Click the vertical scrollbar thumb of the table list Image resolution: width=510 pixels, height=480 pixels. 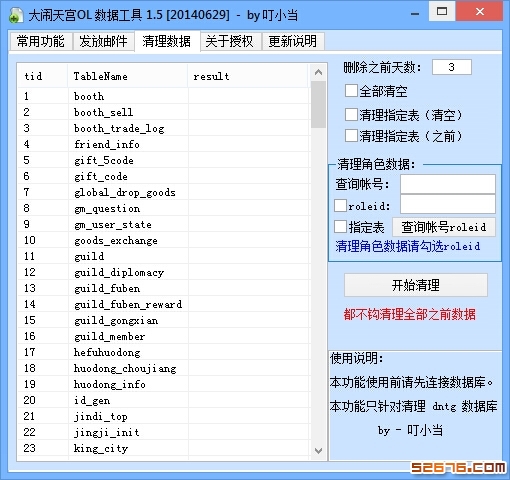pos(318,104)
